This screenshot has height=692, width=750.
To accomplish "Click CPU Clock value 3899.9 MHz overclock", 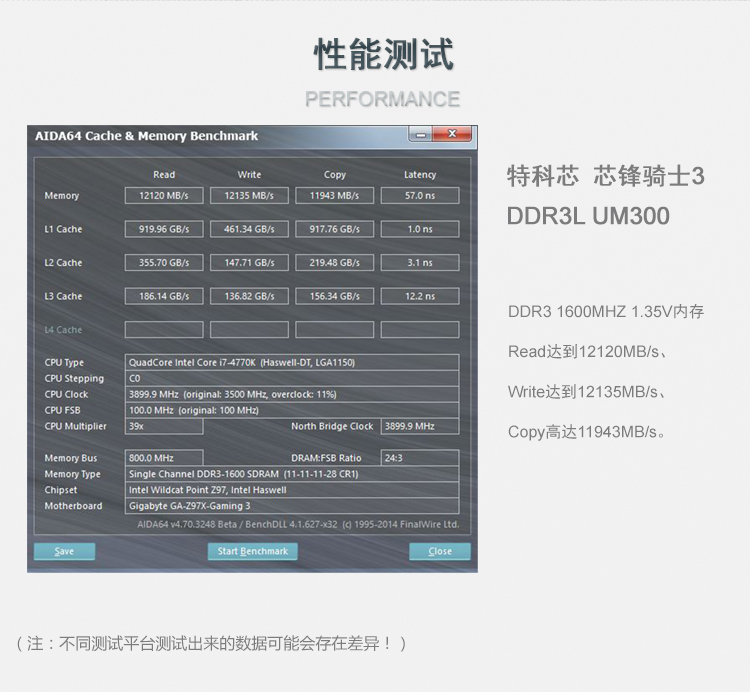I will (292, 394).
